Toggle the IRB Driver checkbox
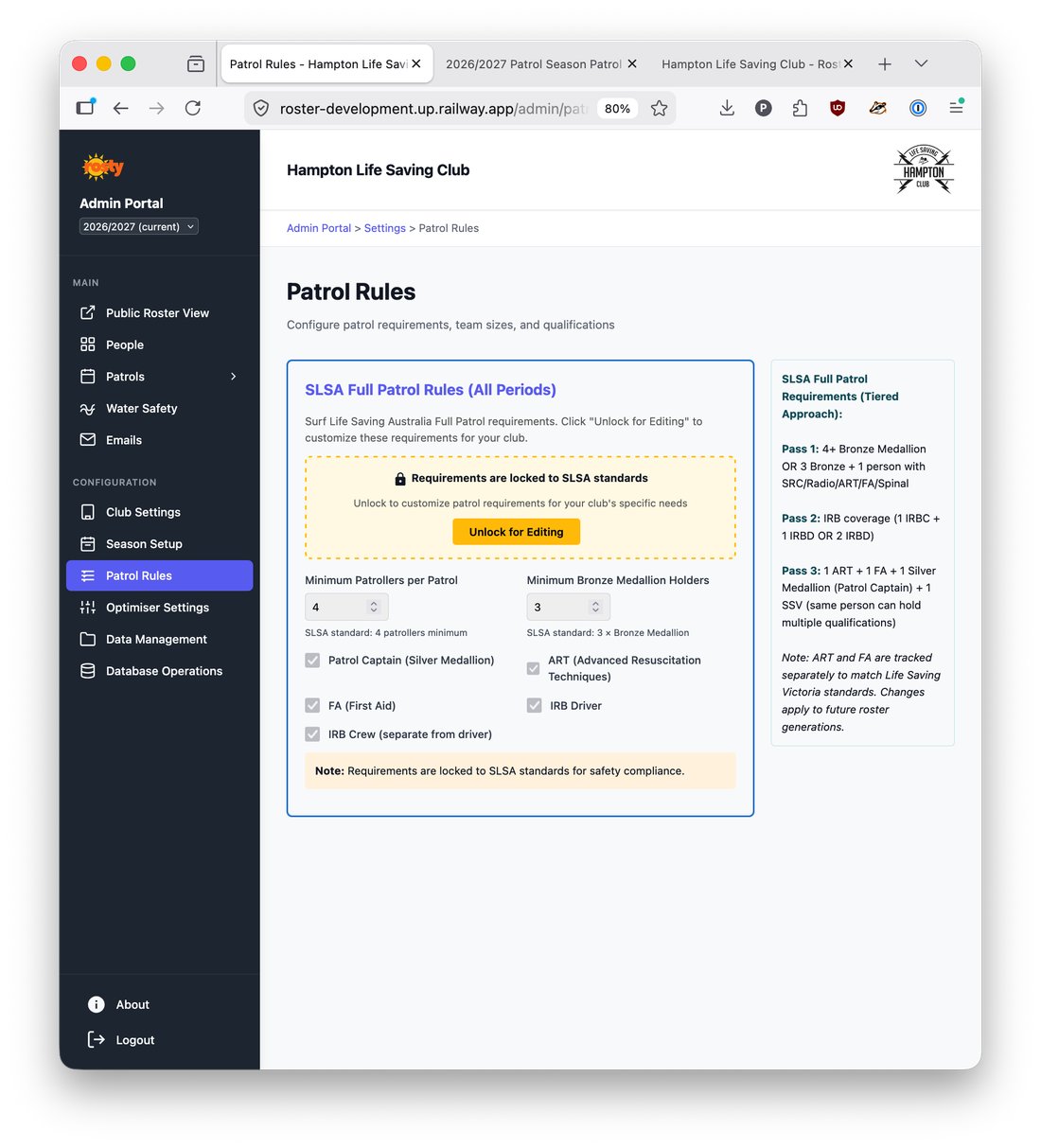This screenshot has width=1041, height=1148. (x=535, y=706)
